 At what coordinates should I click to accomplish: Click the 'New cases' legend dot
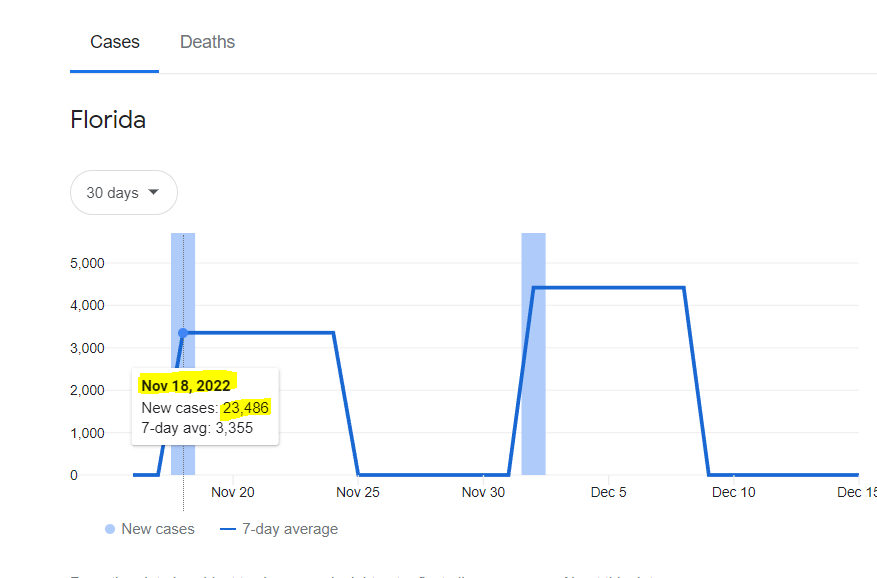110,529
